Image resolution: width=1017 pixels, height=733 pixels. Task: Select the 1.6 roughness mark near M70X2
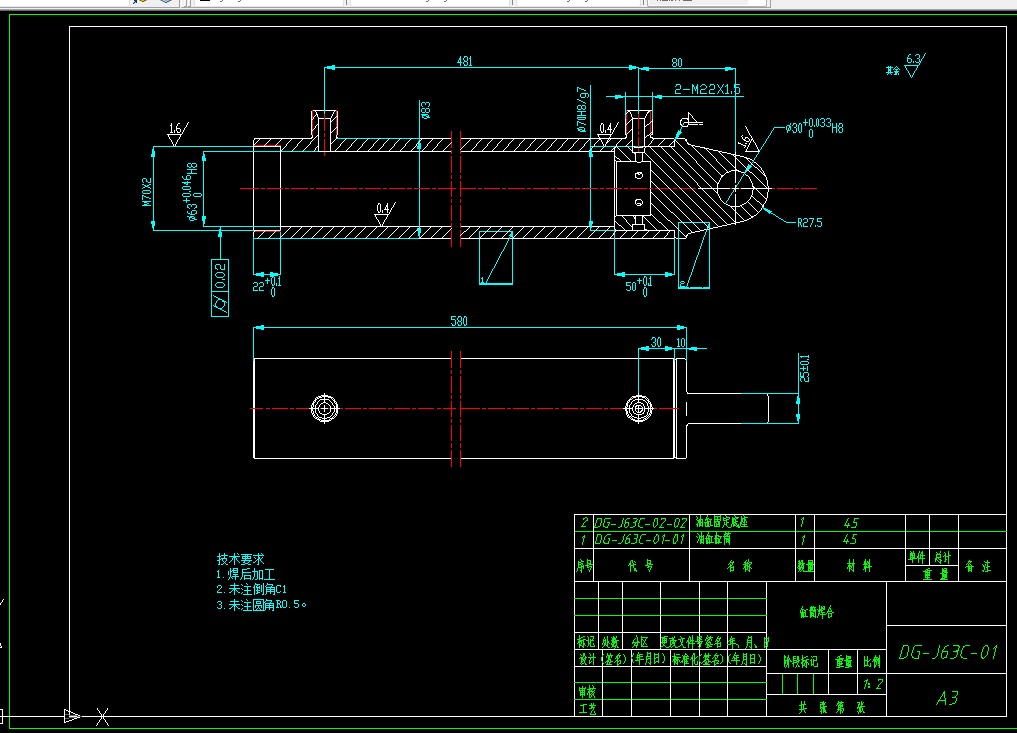(178, 134)
